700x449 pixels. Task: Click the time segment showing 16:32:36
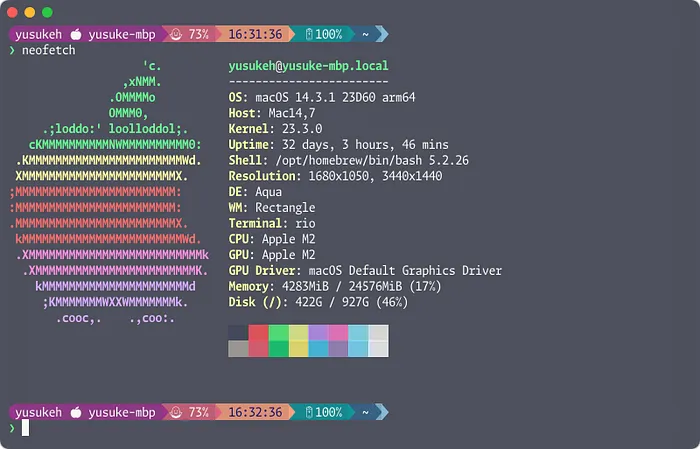point(255,412)
